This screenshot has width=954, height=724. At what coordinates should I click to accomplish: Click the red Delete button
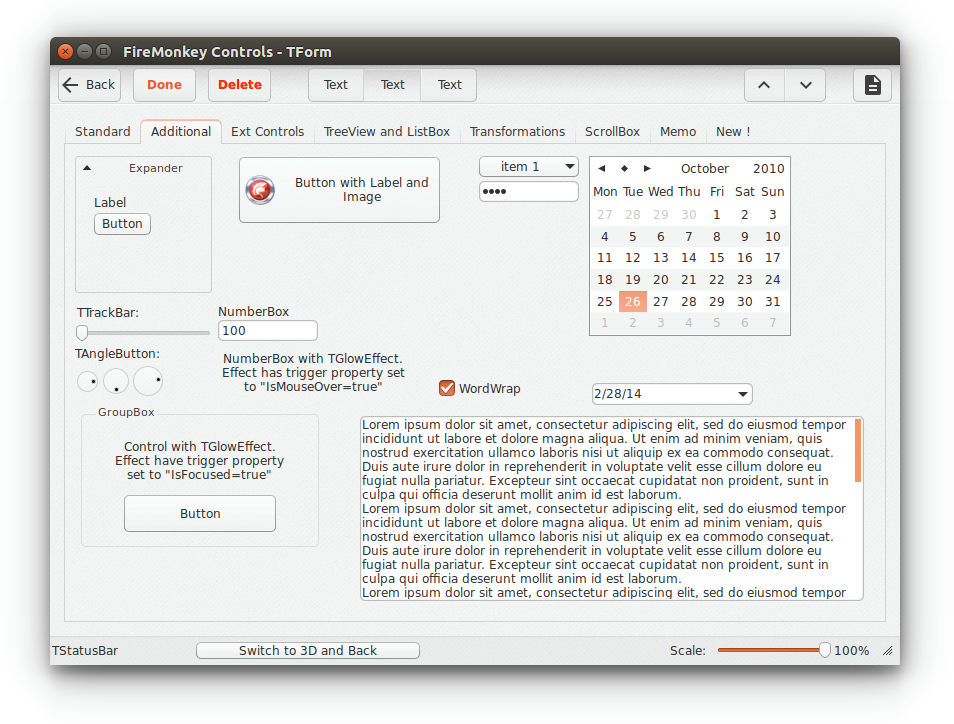(x=240, y=85)
